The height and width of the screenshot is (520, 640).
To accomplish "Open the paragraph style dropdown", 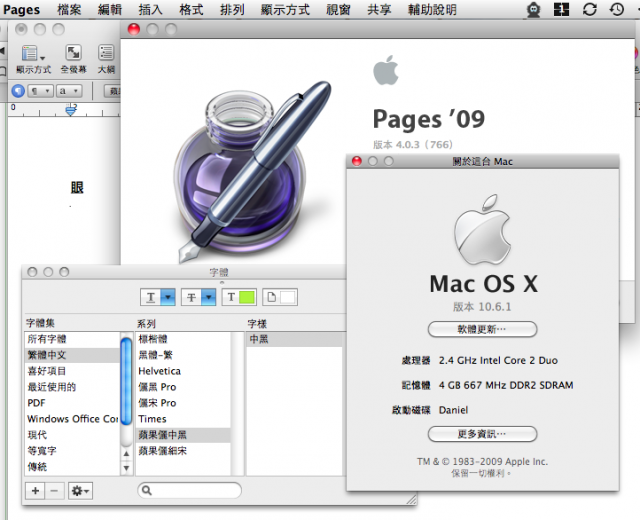I will coord(40,91).
